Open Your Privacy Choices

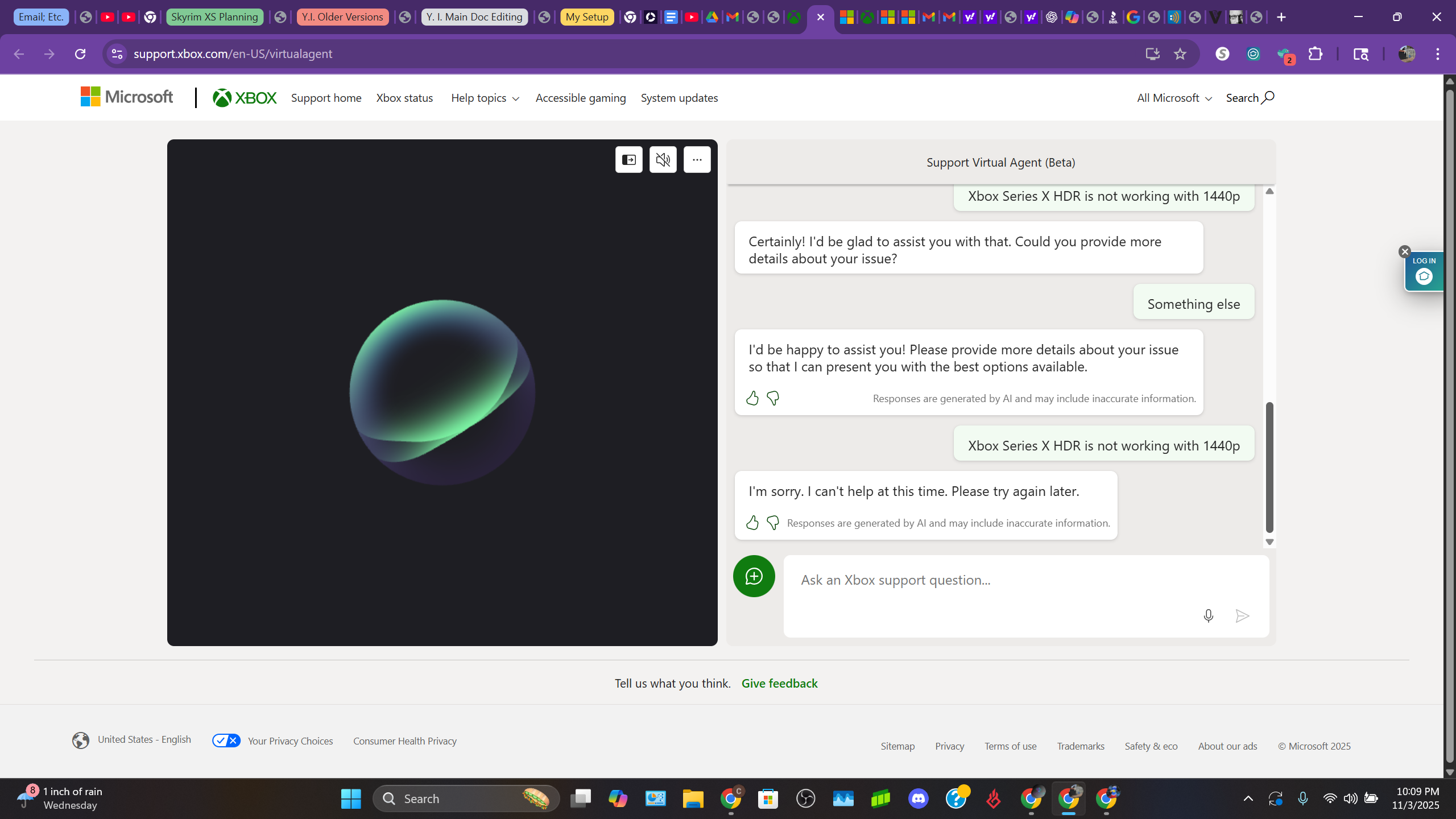272,741
